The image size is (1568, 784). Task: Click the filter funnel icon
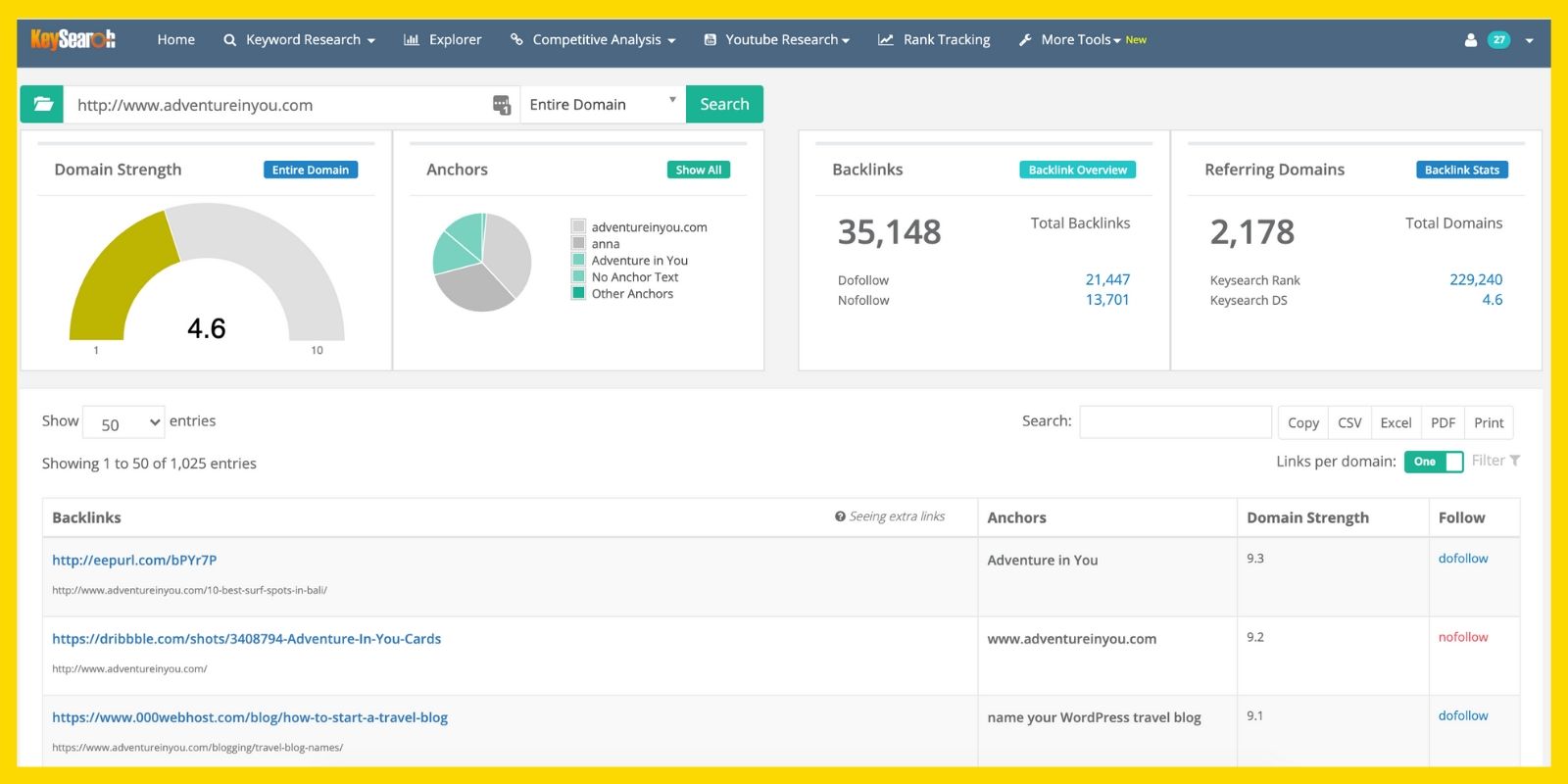click(x=1515, y=461)
